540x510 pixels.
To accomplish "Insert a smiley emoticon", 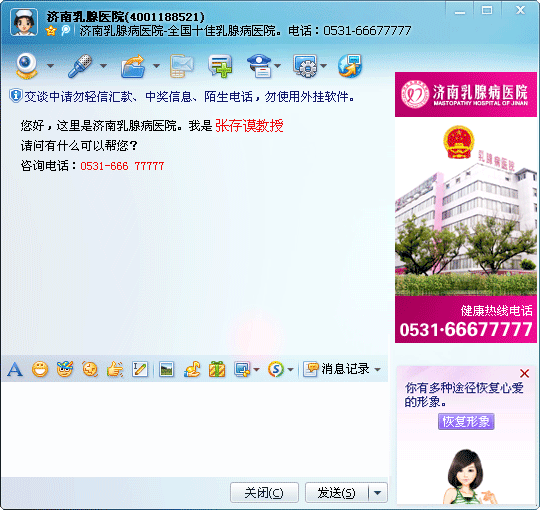I will tap(40, 370).
